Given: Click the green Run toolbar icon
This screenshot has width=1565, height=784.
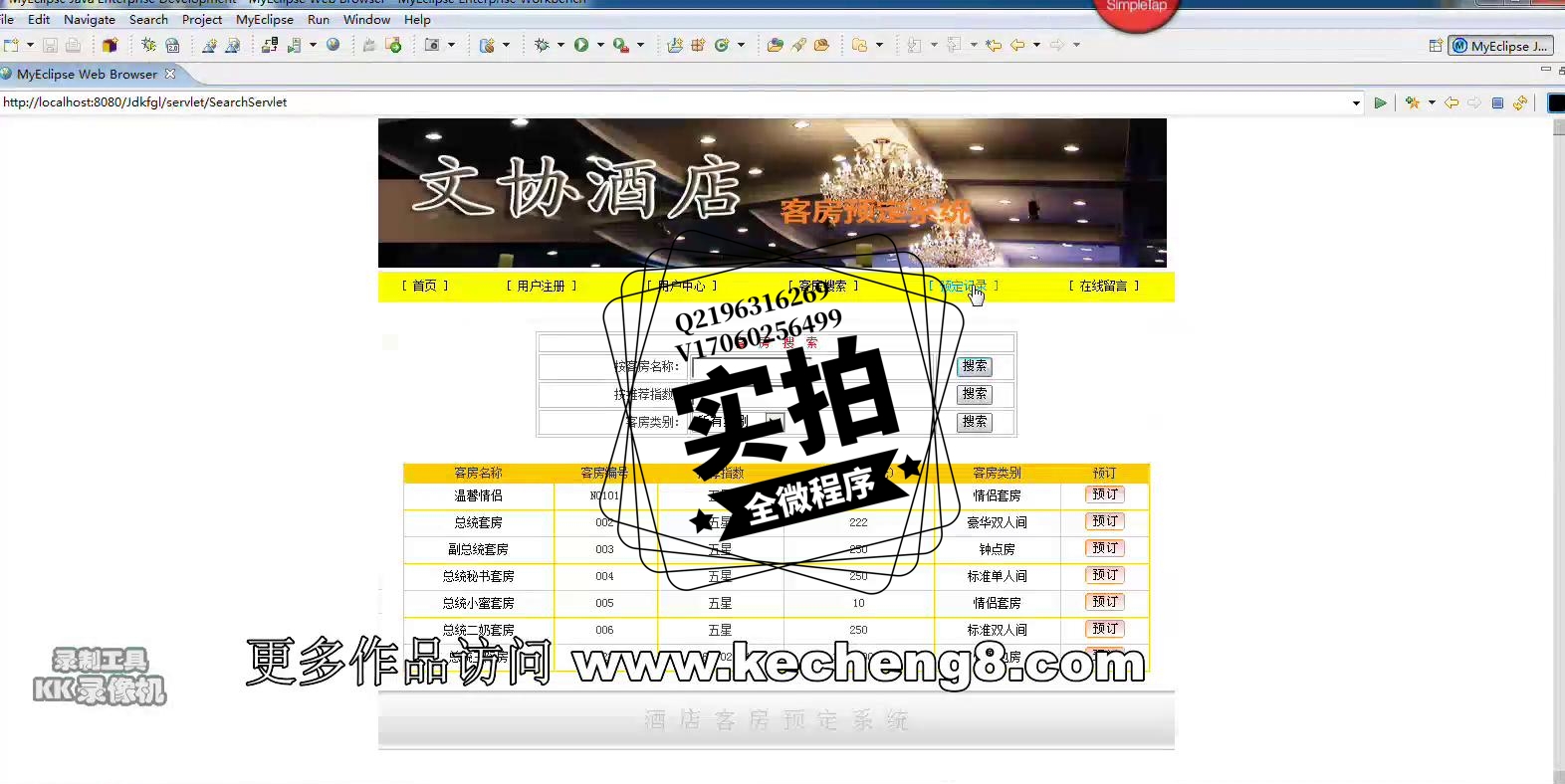Looking at the screenshot, I should click(581, 45).
